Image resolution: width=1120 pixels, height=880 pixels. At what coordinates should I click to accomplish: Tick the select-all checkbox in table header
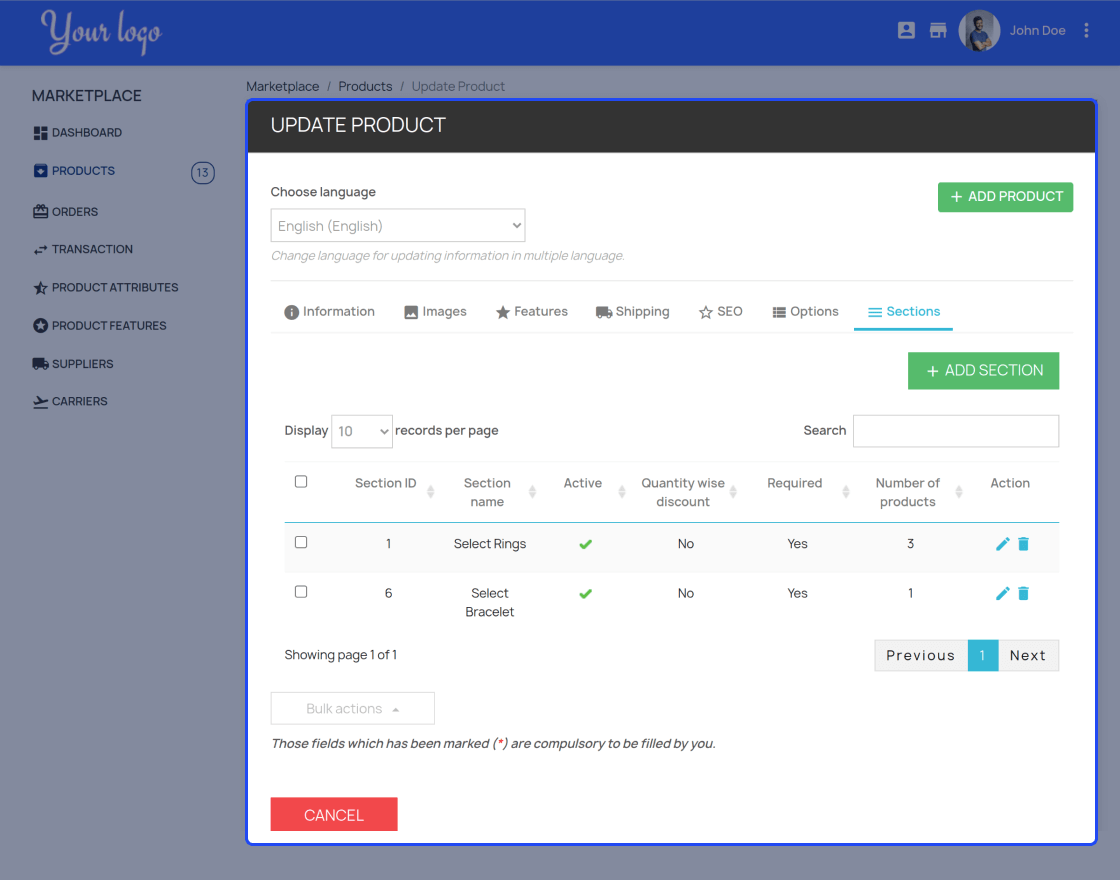point(301,481)
